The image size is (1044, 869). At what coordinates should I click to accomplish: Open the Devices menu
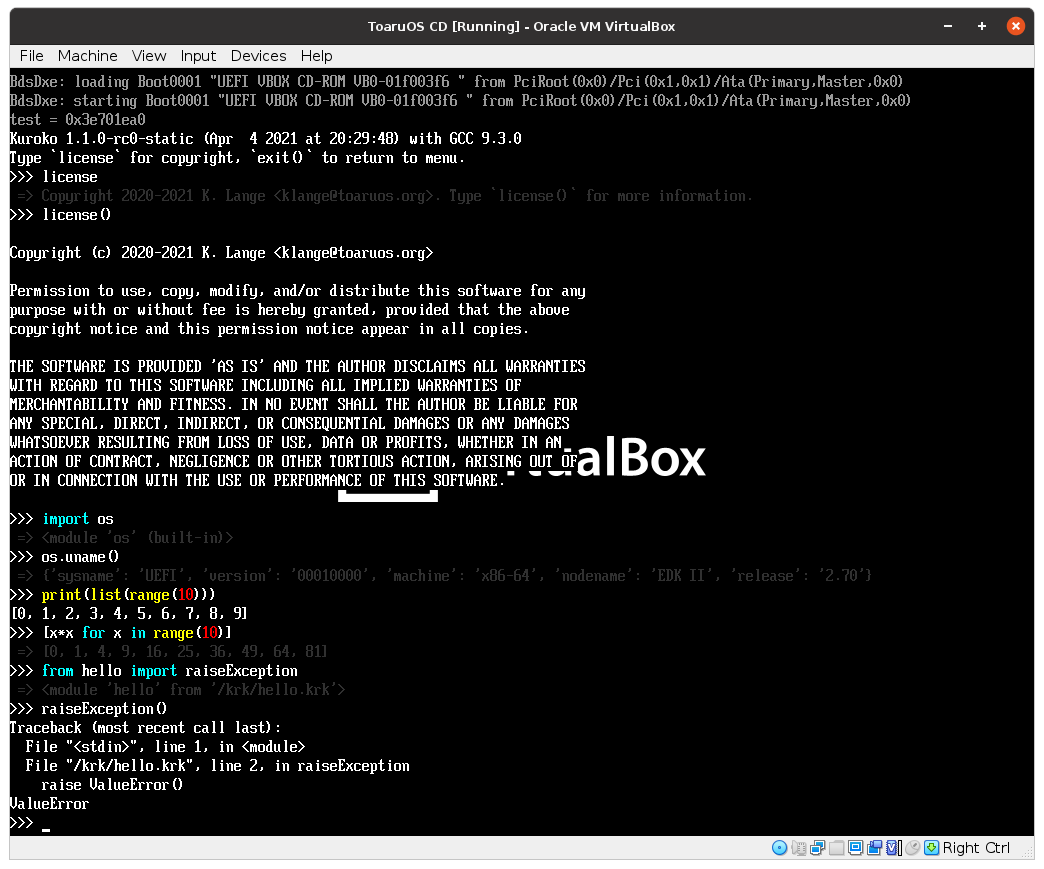pos(258,56)
